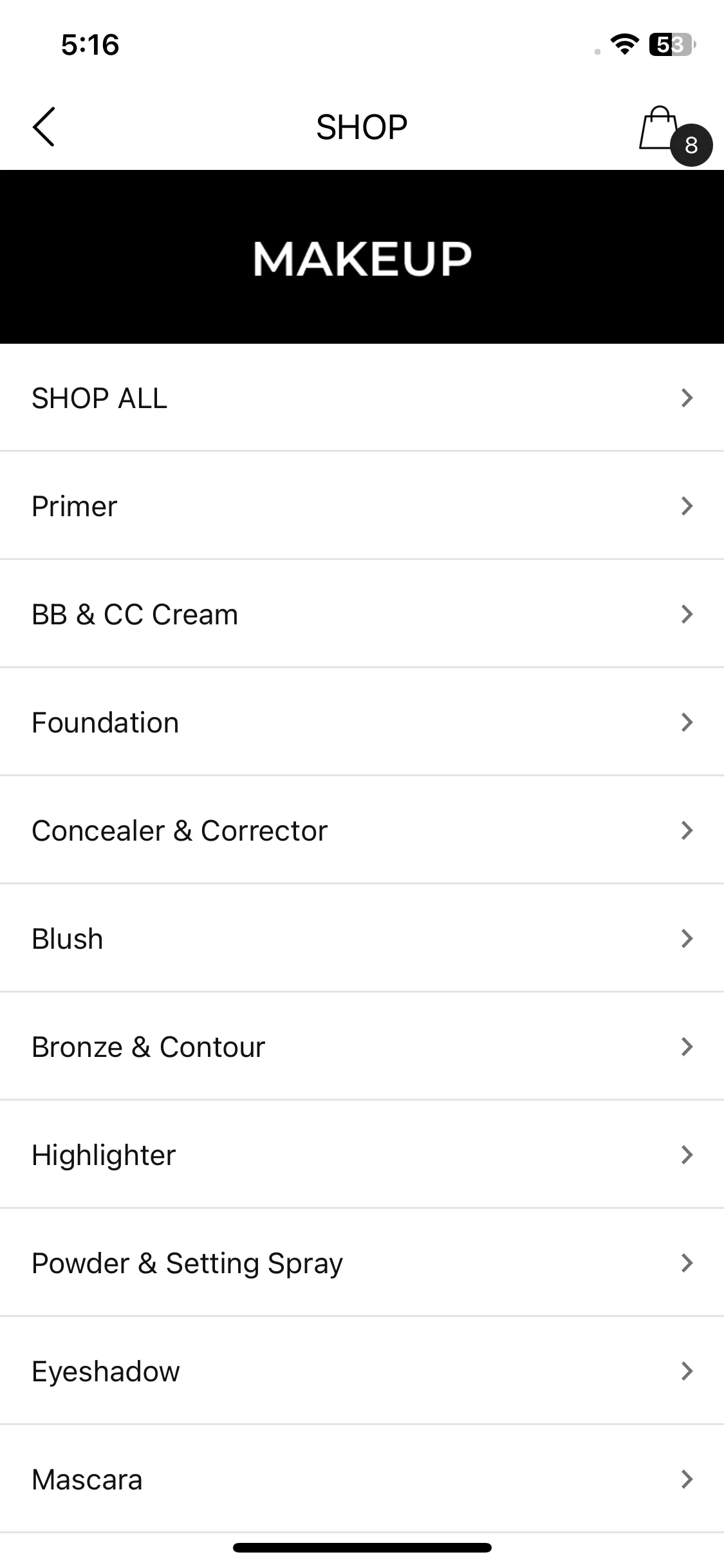
Task: Tap the chevron beside Highlighter
Action: (687, 1155)
